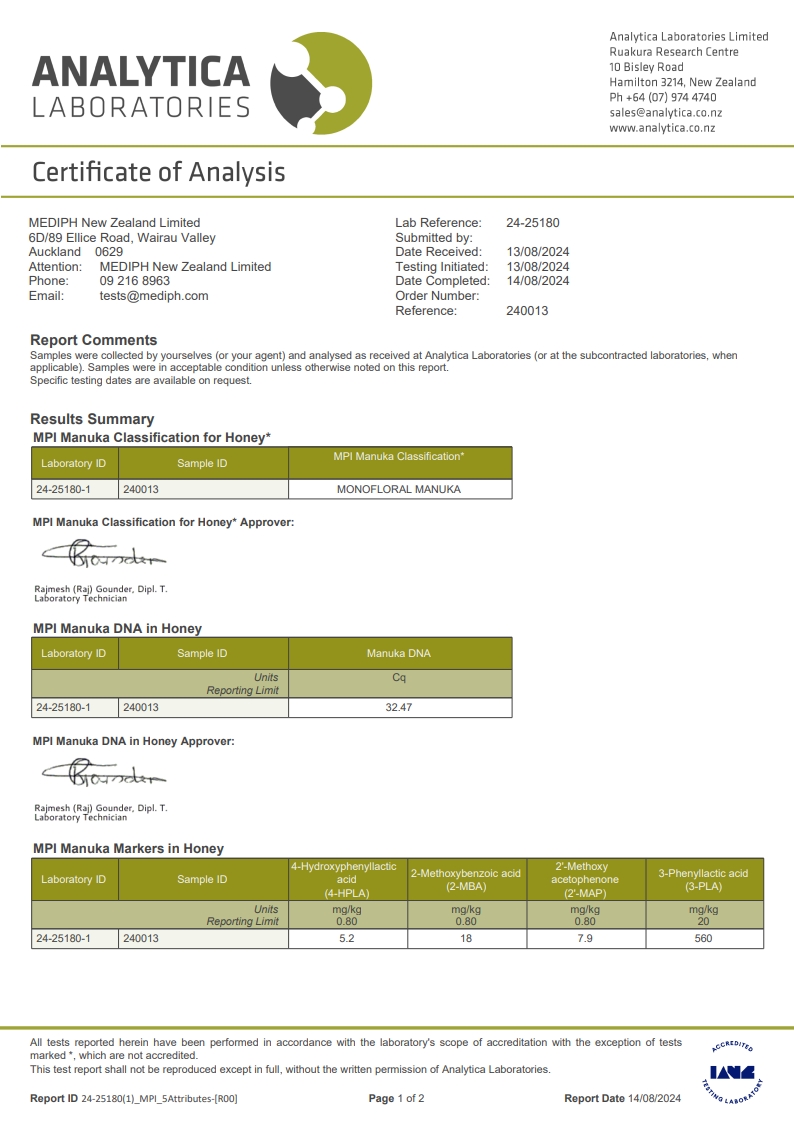The height and width of the screenshot is (1123, 794).
Task: Click the 4-HPLA result value 5.2
Action: click(347, 938)
